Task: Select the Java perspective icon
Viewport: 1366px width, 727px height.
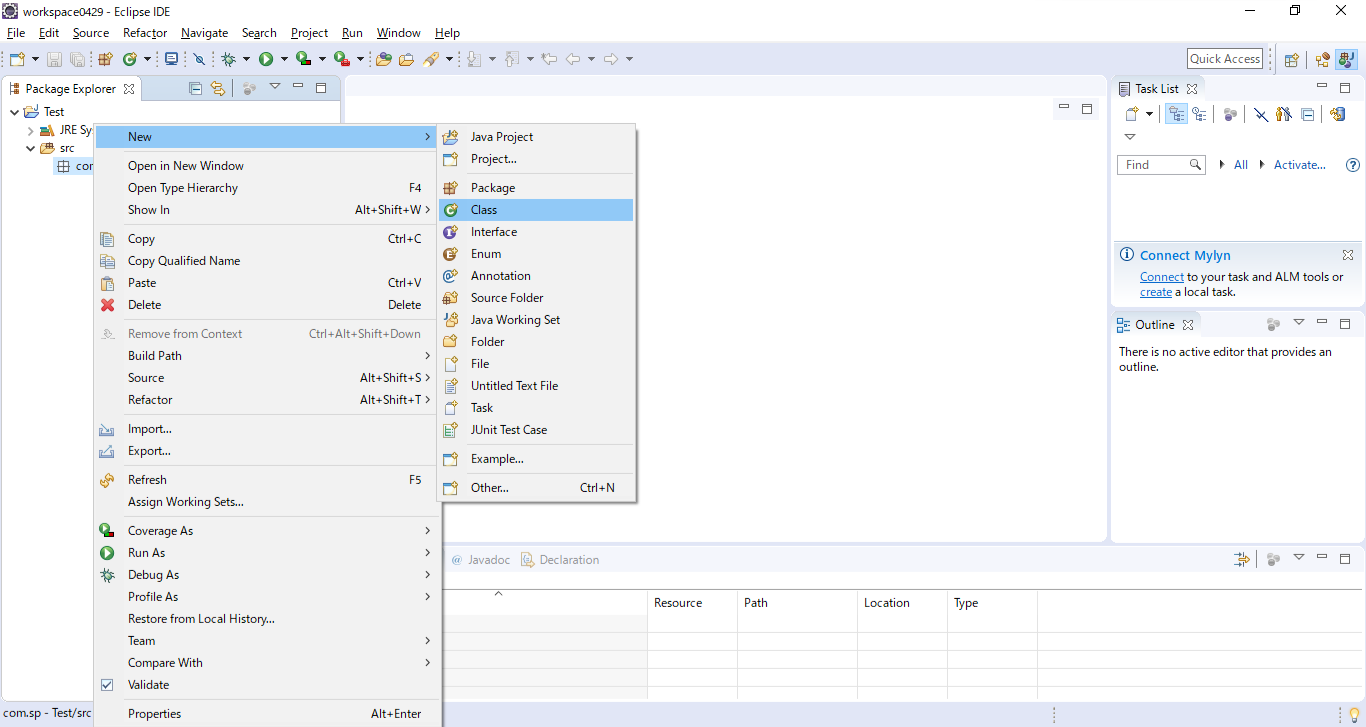Action: 1347,59
